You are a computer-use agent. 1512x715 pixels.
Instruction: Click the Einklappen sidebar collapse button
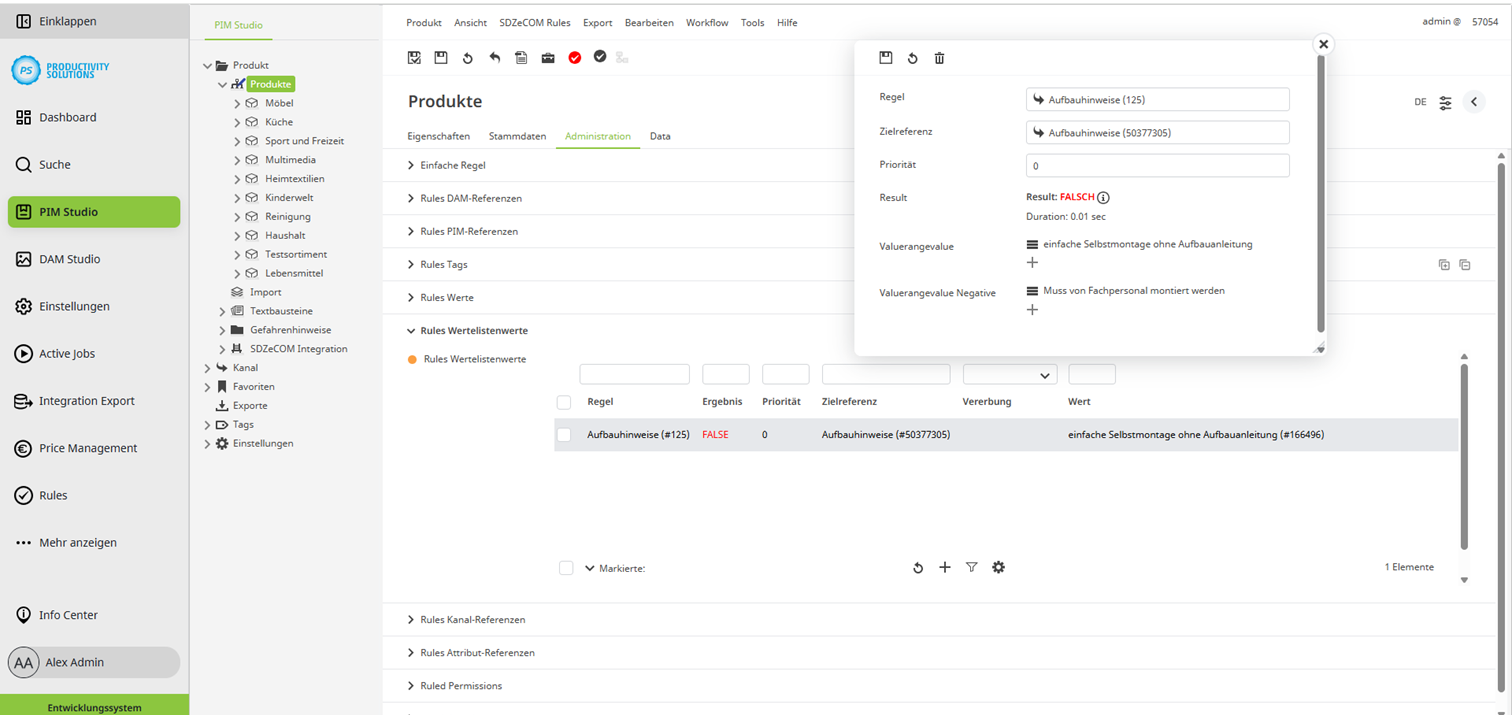(68, 21)
